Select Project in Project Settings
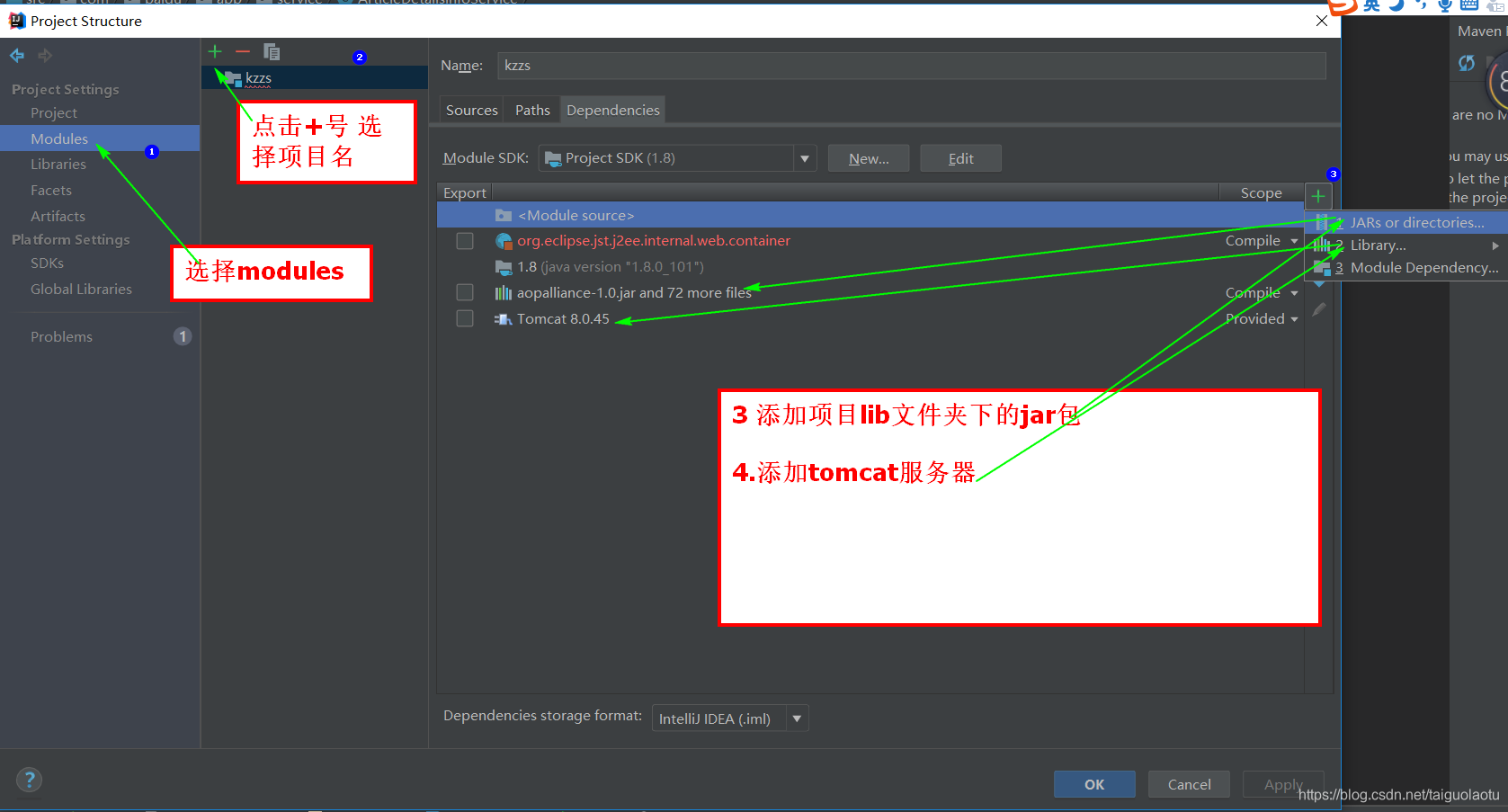Screen dimensions: 1508x812 [x=54, y=113]
